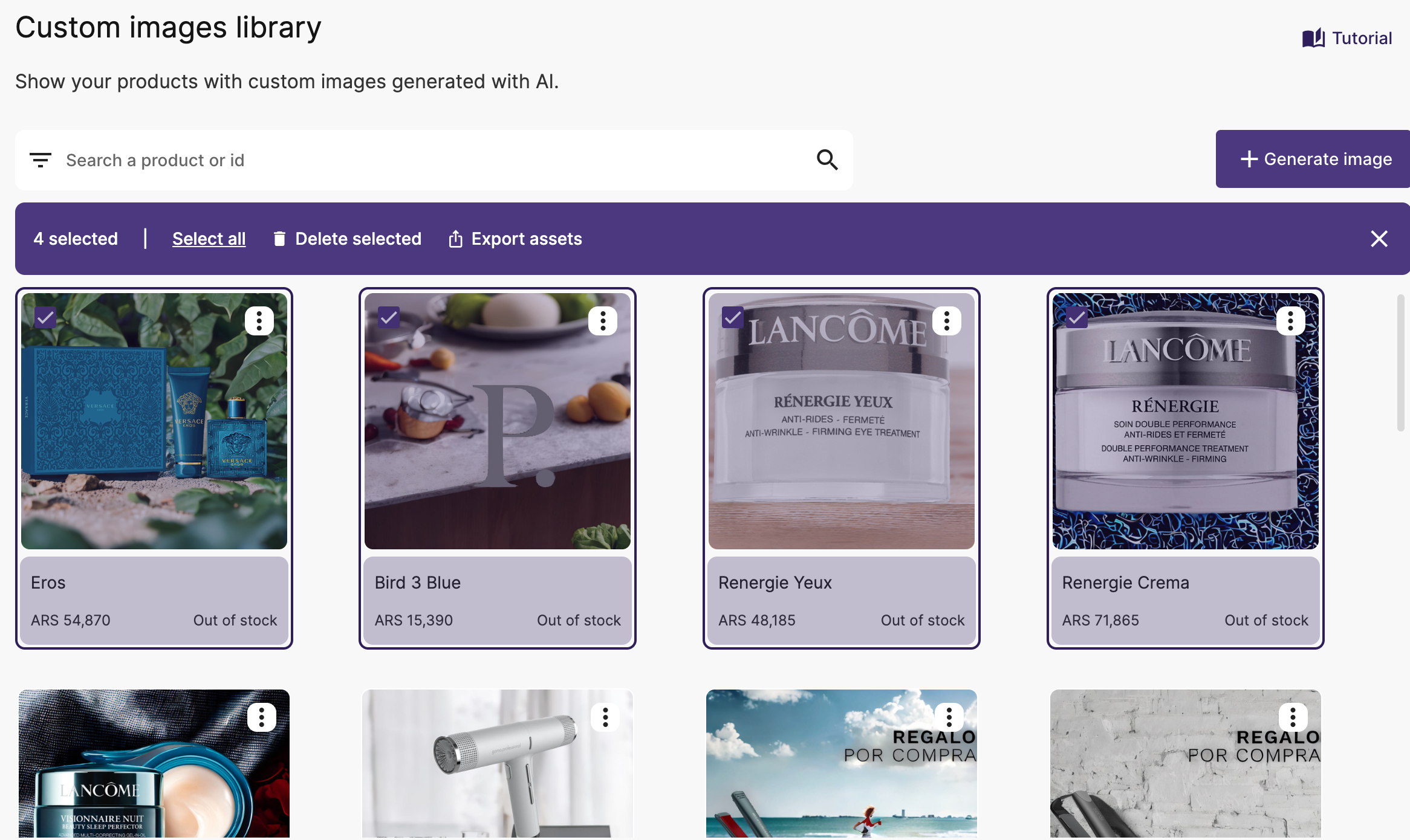This screenshot has width=1410, height=840.
Task: Click the trash icon for Delete selected
Action: click(279, 239)
